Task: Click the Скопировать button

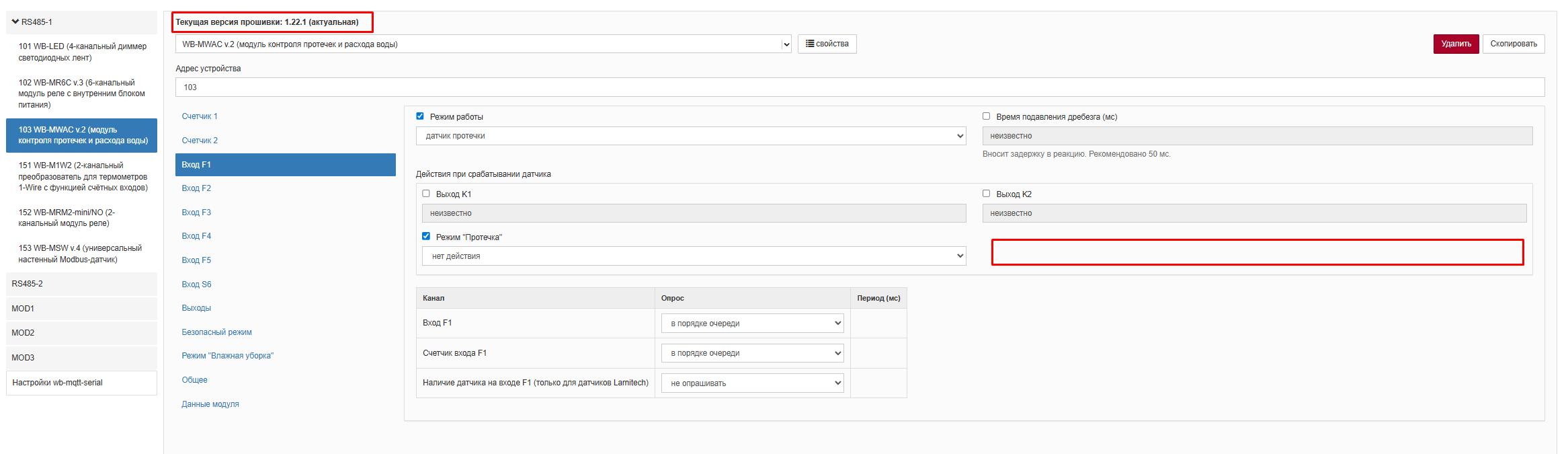Action: click(1514, 44)
